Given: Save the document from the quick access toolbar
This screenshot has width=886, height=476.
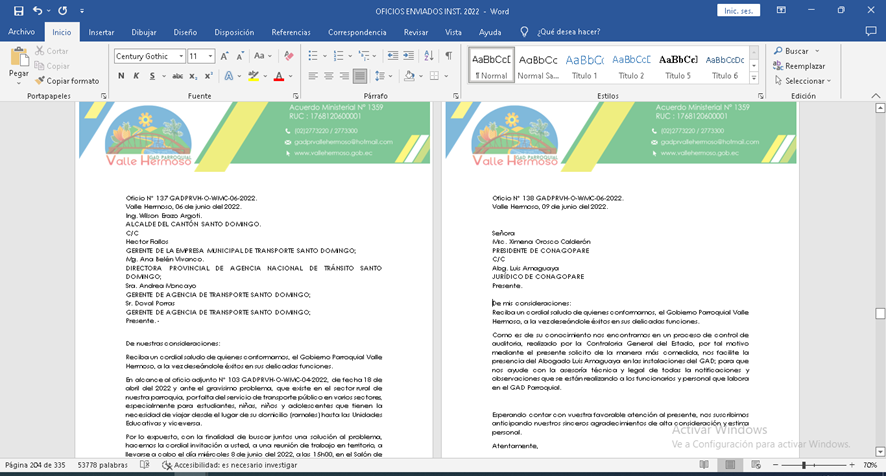Looking at the screenshot, I should (x=14, y=10).
